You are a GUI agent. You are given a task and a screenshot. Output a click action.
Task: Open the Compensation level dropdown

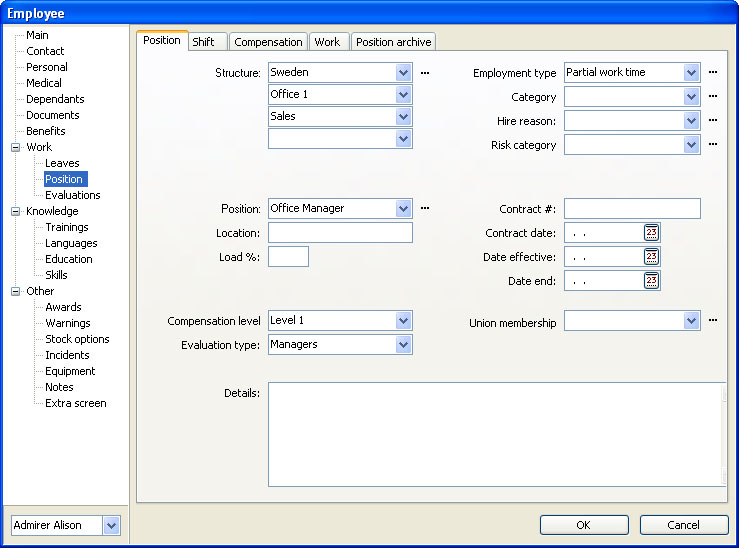tap(403, 321)
